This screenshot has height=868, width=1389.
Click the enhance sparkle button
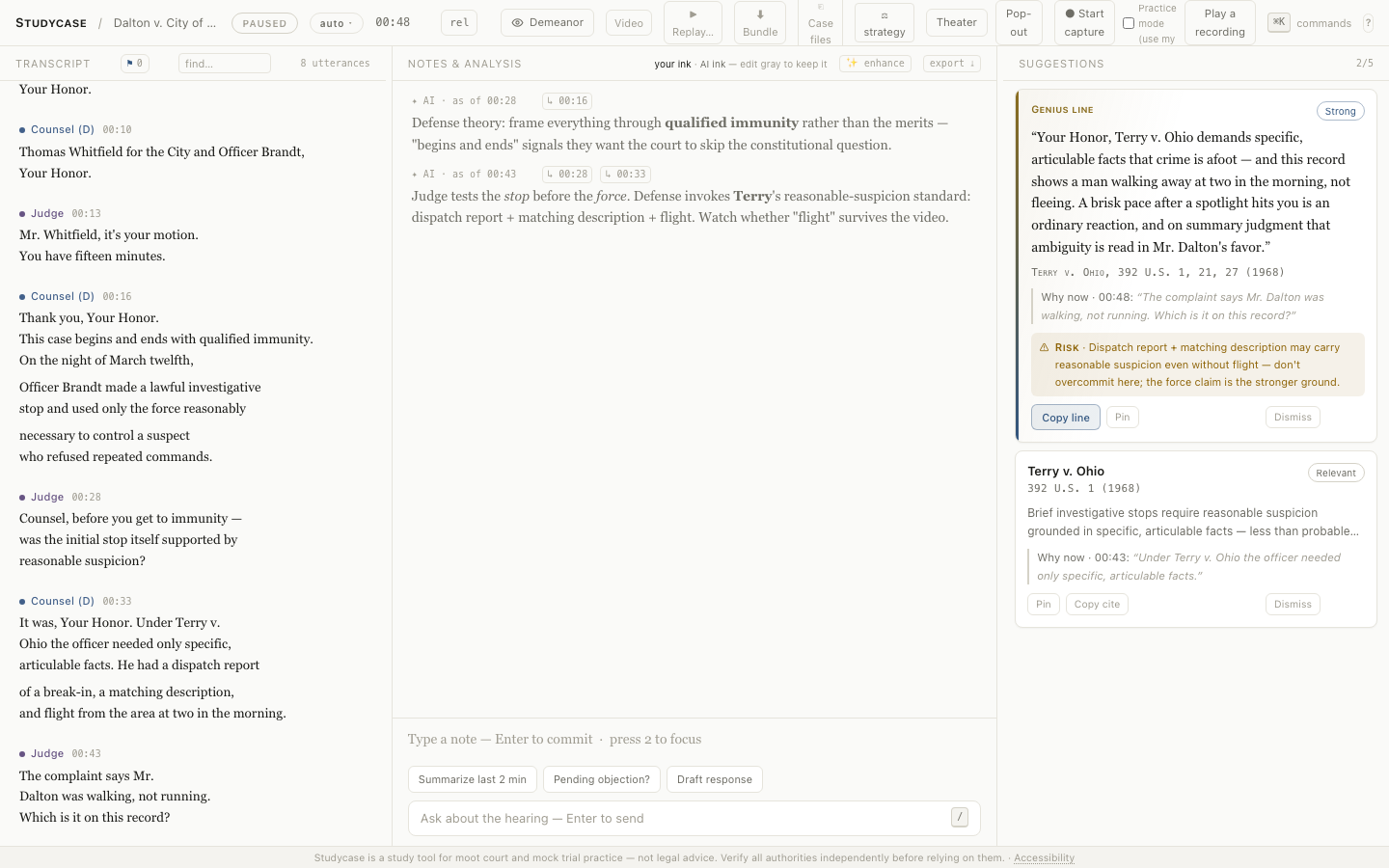(875, 64)
